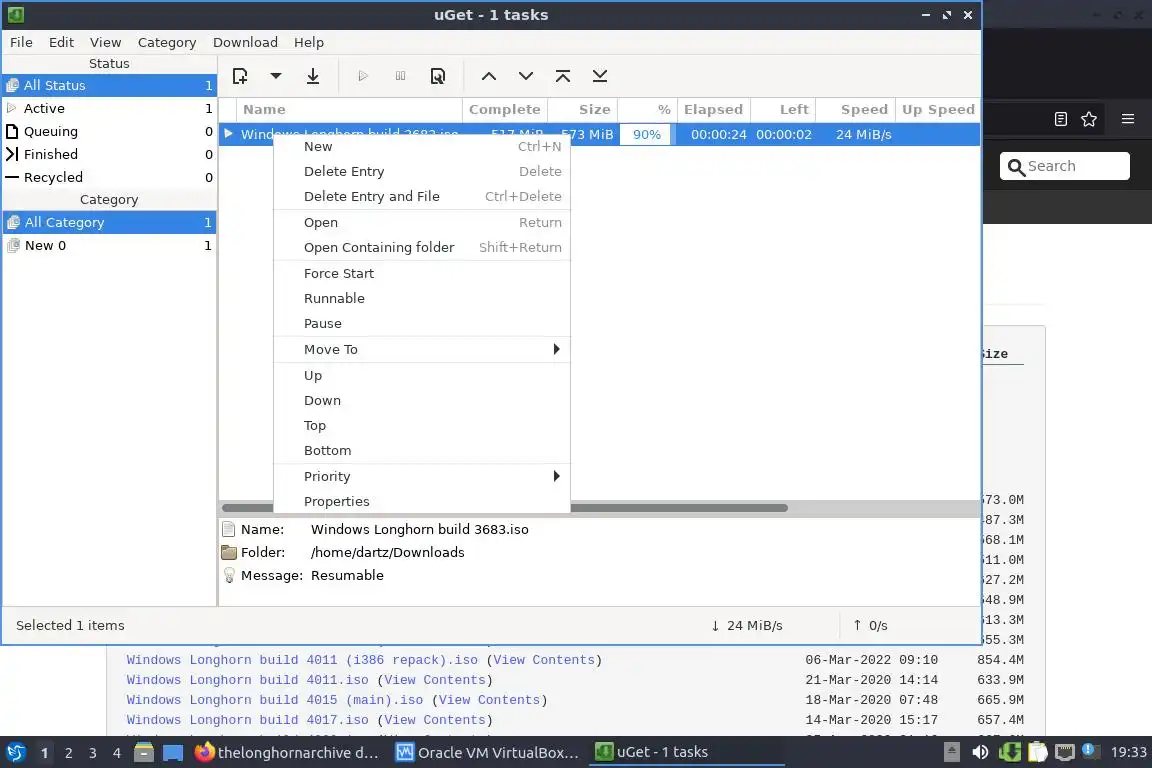
Task: Sort by the Up Speed column header
Action: pyautogui.click(x=938, y=110)
